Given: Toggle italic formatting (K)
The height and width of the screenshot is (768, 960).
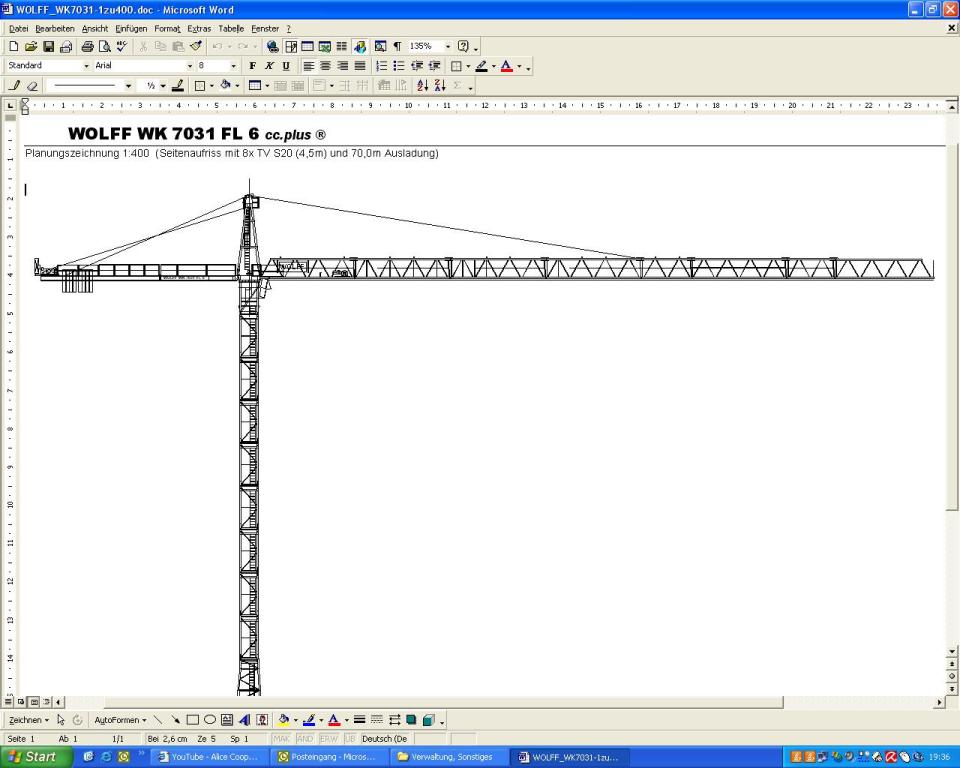Looking at the screenshot, I should (269, 66).
